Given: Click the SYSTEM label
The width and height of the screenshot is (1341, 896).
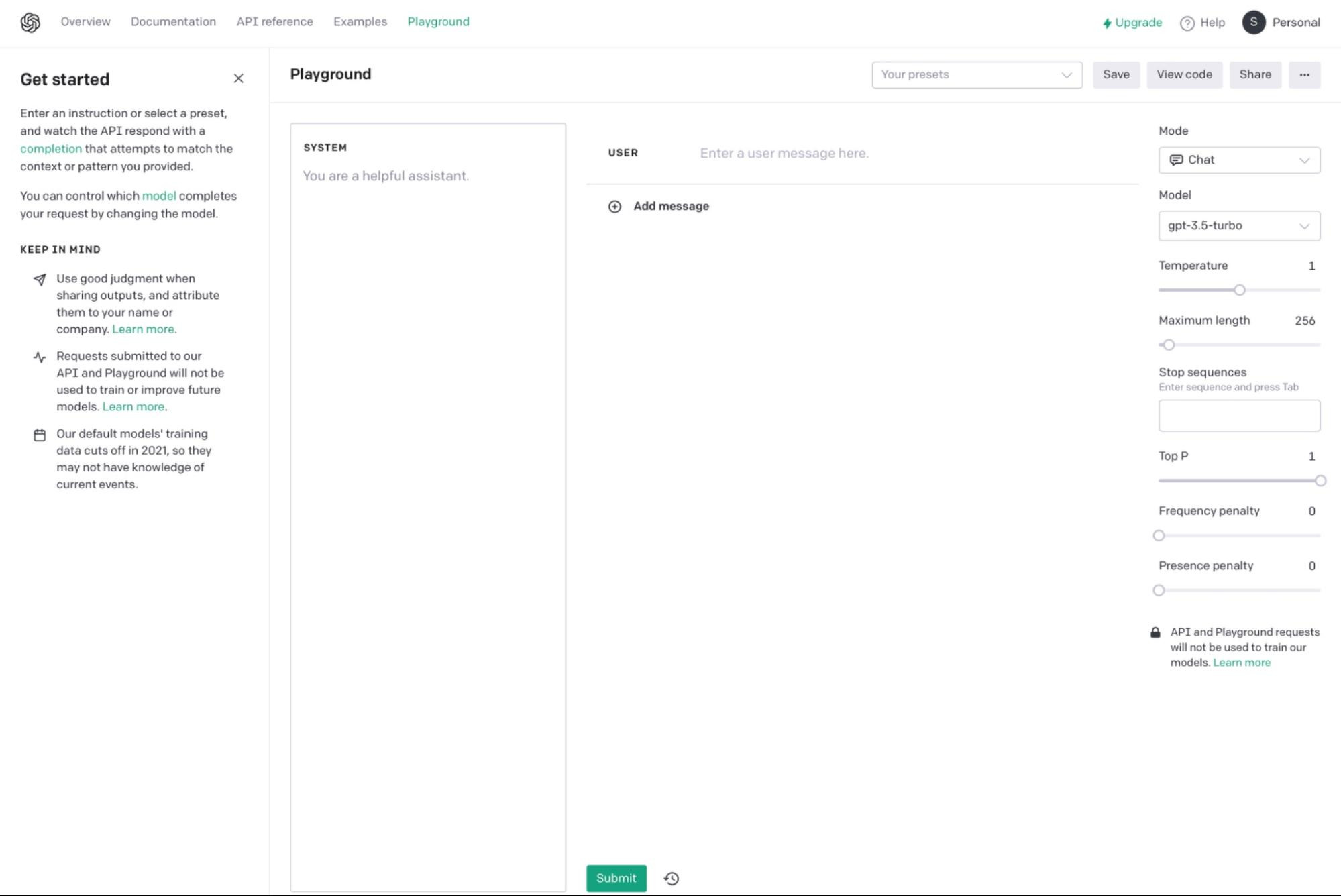Looking at the screenshot, I should (325, 148).
